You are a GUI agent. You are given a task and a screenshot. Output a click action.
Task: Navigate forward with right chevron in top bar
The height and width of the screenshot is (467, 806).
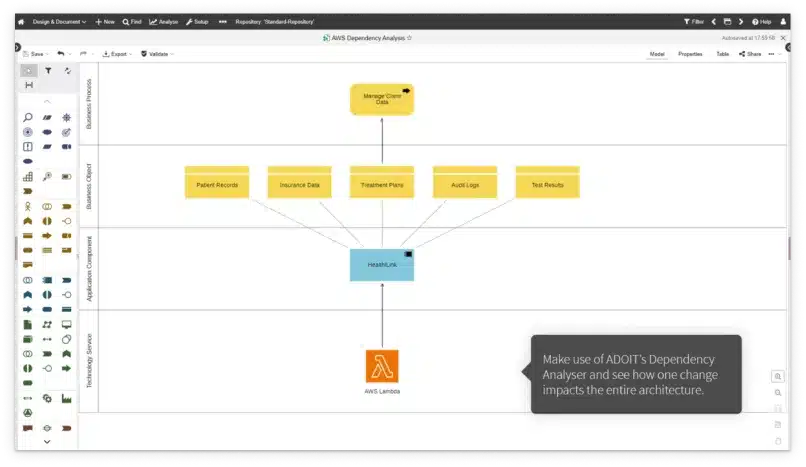click(741, 22)
